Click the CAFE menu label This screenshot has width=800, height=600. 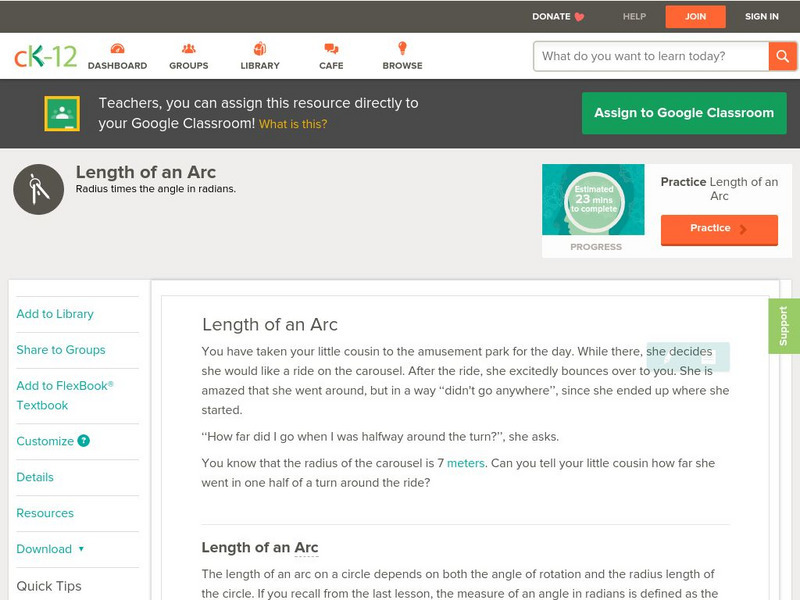coord(331,66)
